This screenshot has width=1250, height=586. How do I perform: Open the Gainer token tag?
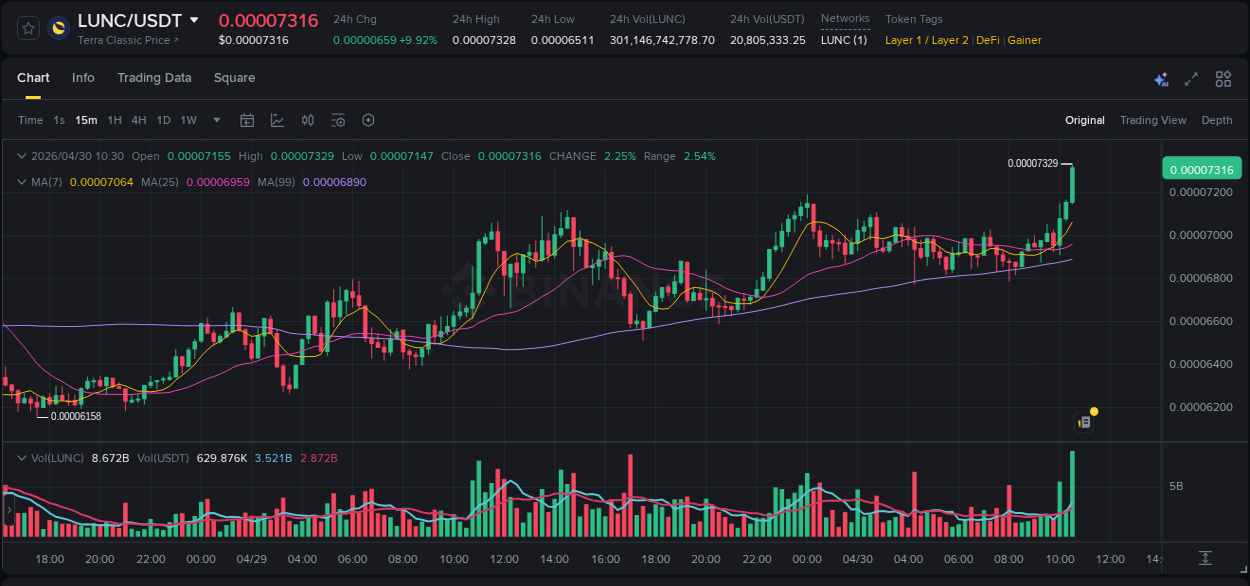pos(1024,40)
